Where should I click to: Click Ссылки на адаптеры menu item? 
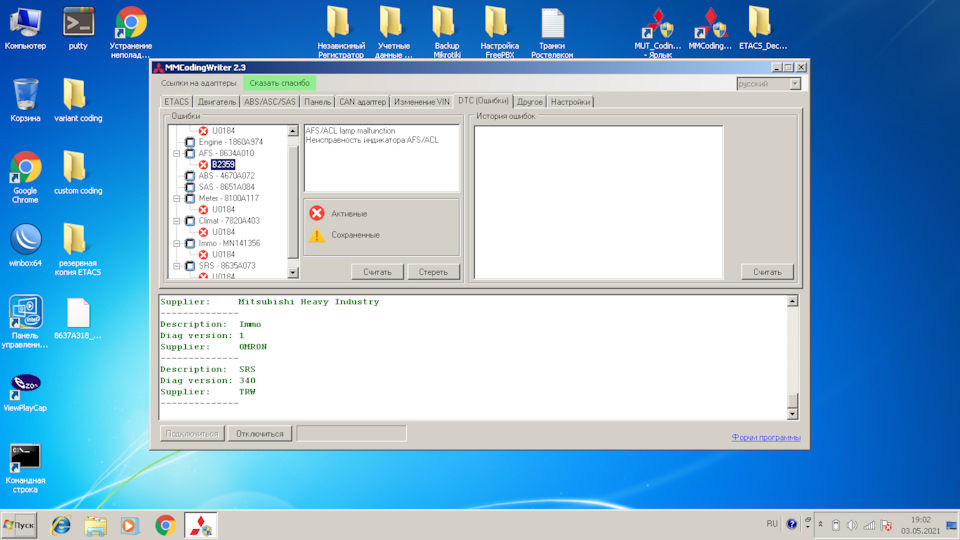[x=198, y=83]
